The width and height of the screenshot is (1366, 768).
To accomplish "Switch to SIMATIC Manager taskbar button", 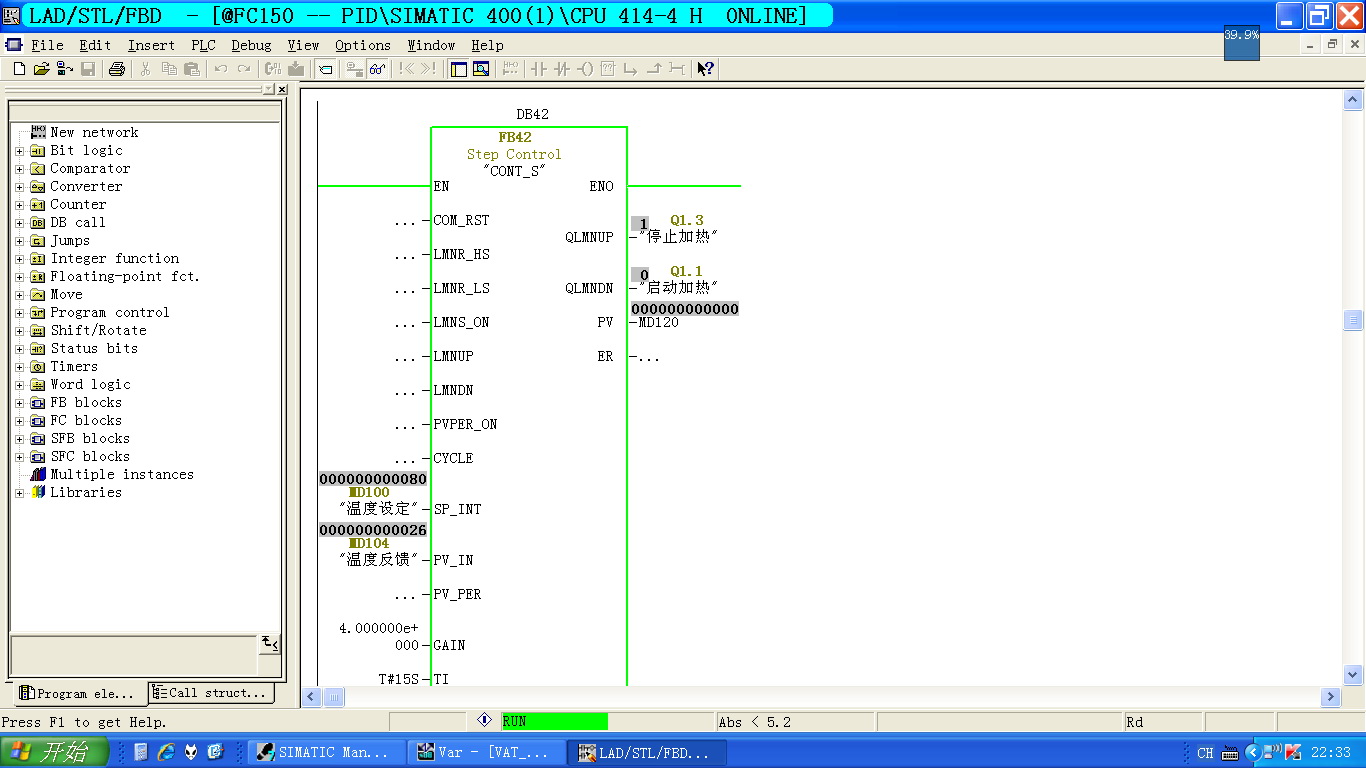I will [326, 752].
